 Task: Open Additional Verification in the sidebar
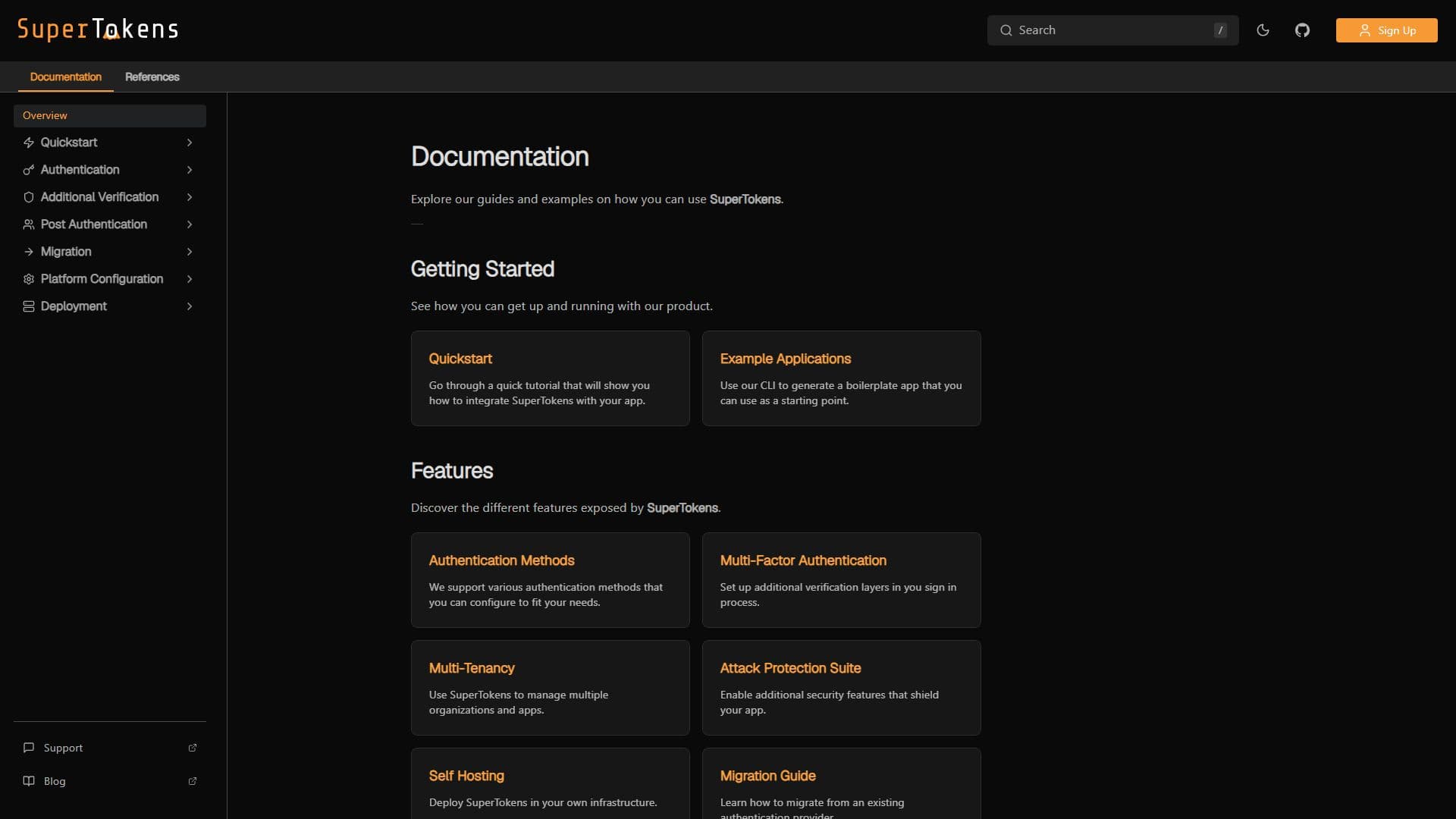point(110,197)
